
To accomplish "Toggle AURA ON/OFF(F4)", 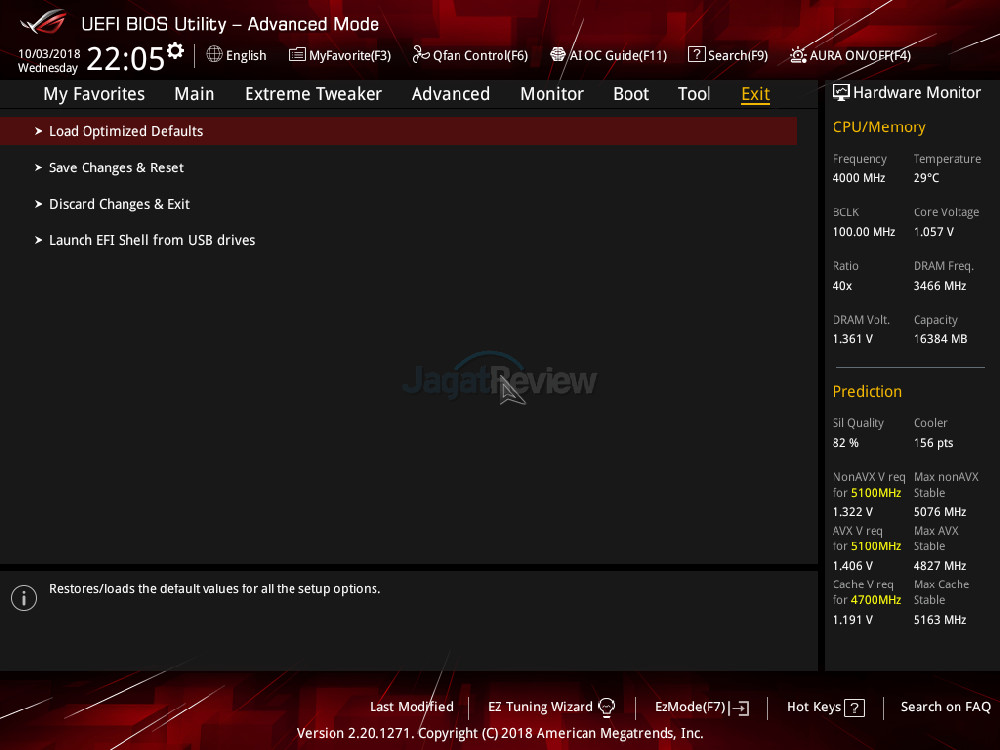I will pos(860,55).
